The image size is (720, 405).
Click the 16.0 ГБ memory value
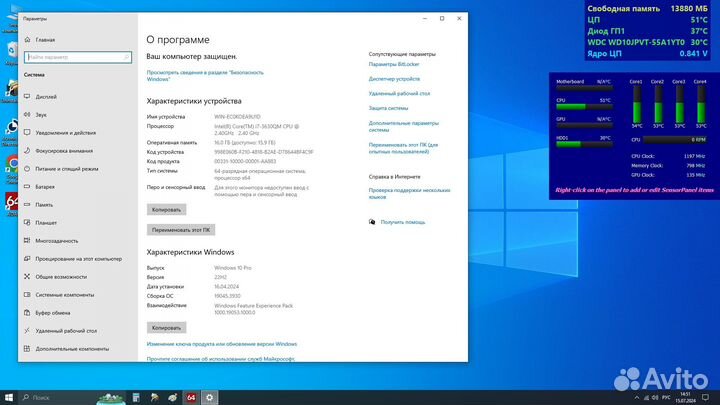click(x=245, y=143)
